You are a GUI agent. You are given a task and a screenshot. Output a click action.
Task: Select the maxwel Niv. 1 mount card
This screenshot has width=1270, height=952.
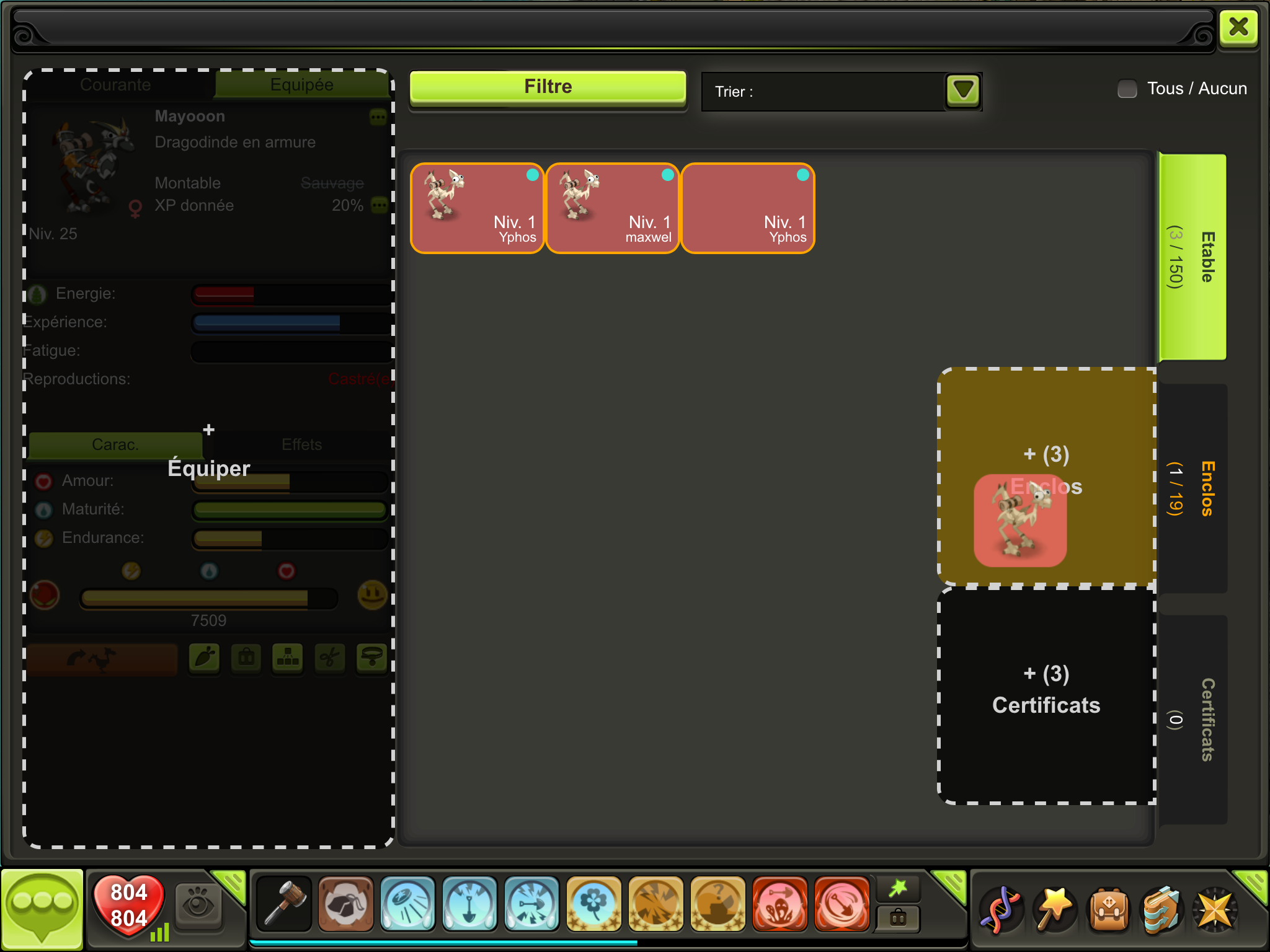click(612, 208)
